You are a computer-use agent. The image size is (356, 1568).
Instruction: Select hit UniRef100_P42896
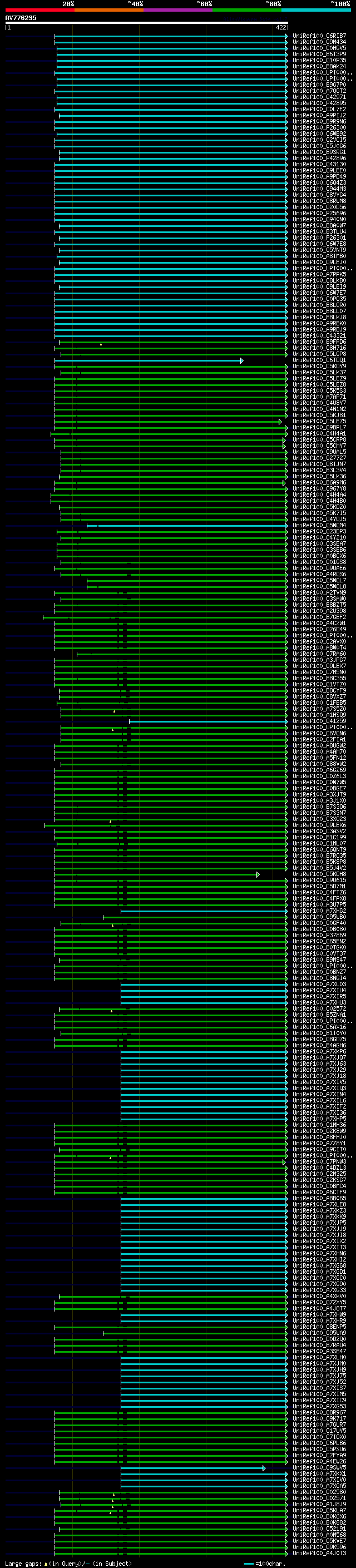click(x=319, y=159)
